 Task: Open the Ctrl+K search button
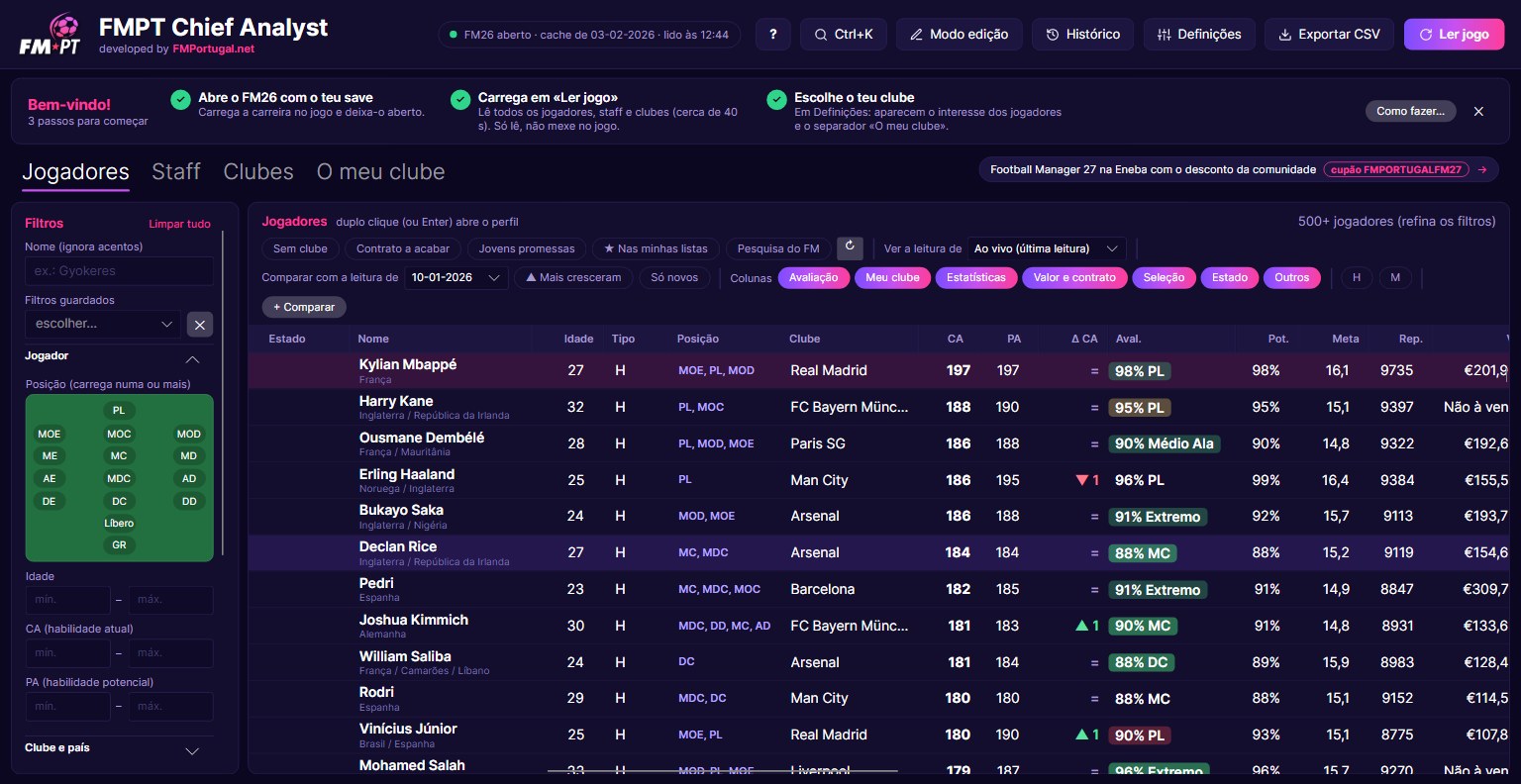coord(844,35)
